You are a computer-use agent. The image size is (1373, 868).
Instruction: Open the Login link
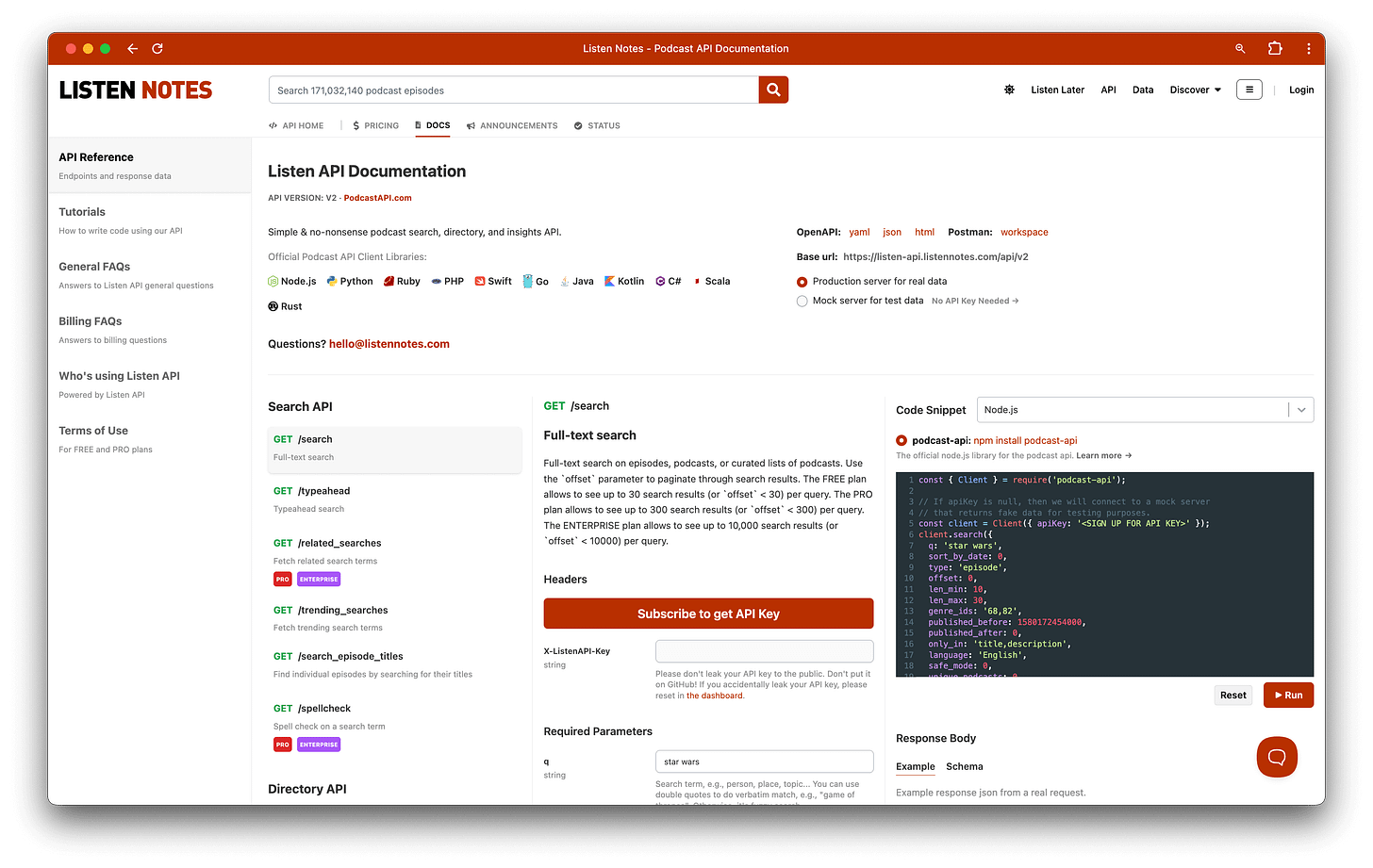pos(1301,90)
